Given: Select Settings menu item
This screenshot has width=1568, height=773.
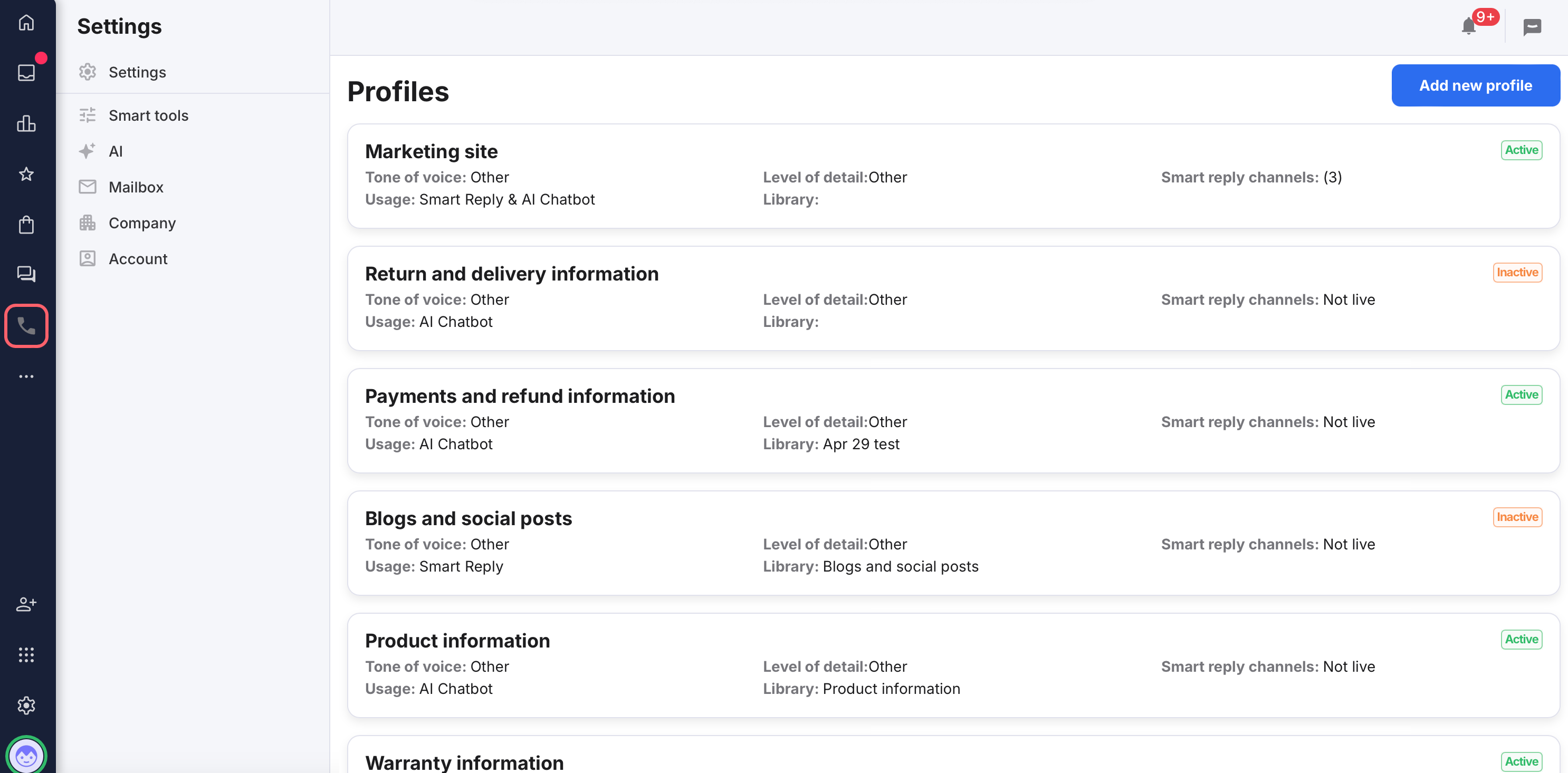Looking at the screenshot, I should point(137,72).
